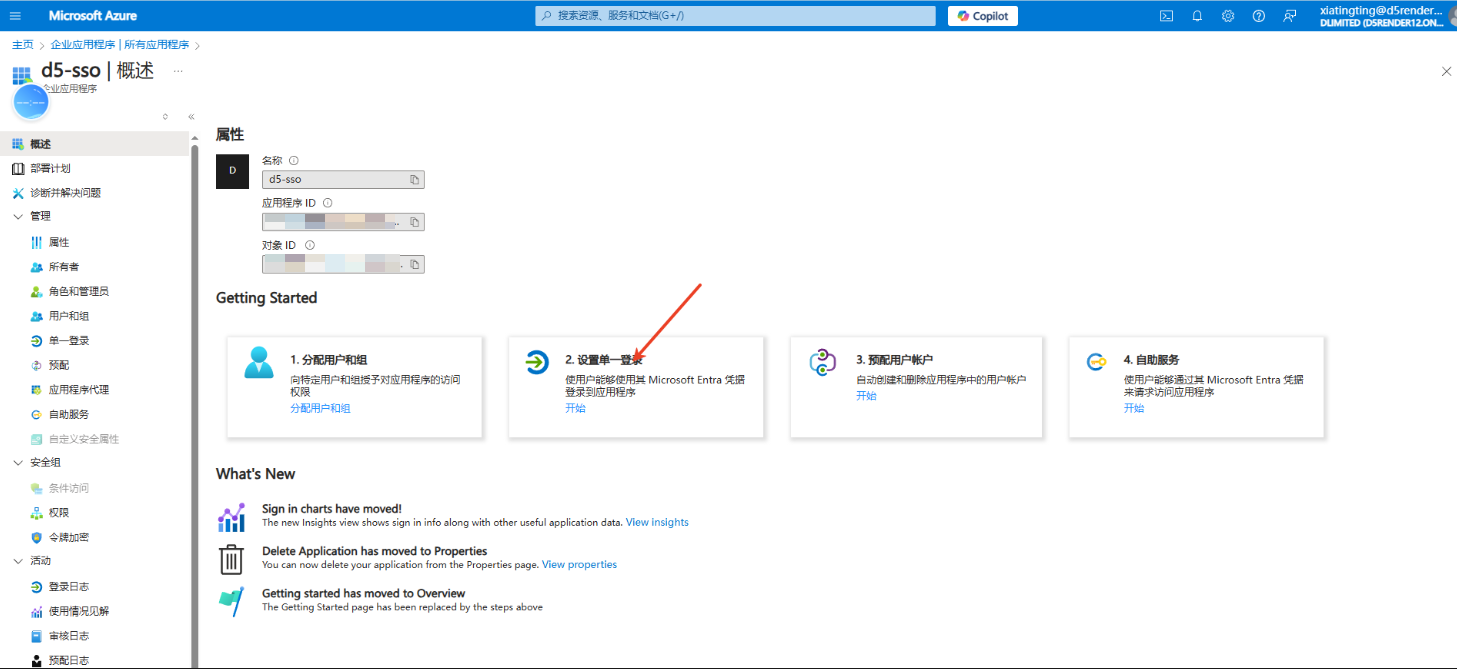Go to 主页 breadcrumb
This screenshot has height=669, width=1457.
[x=22, y=45]
